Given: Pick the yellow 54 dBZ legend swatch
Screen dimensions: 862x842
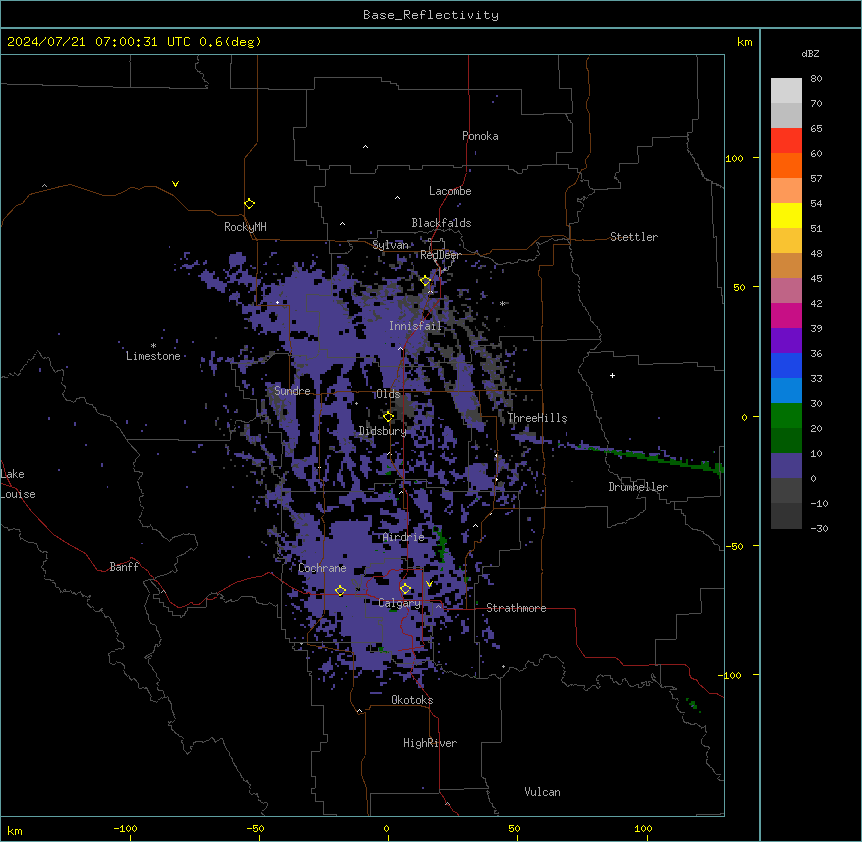Looking at the screenshot, I should click(x=786, y=215).
